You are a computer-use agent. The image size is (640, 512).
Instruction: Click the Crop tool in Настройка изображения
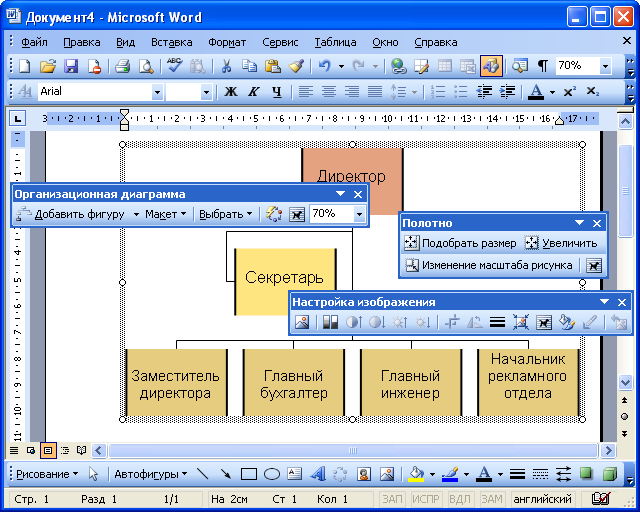[x=452, y=323]
